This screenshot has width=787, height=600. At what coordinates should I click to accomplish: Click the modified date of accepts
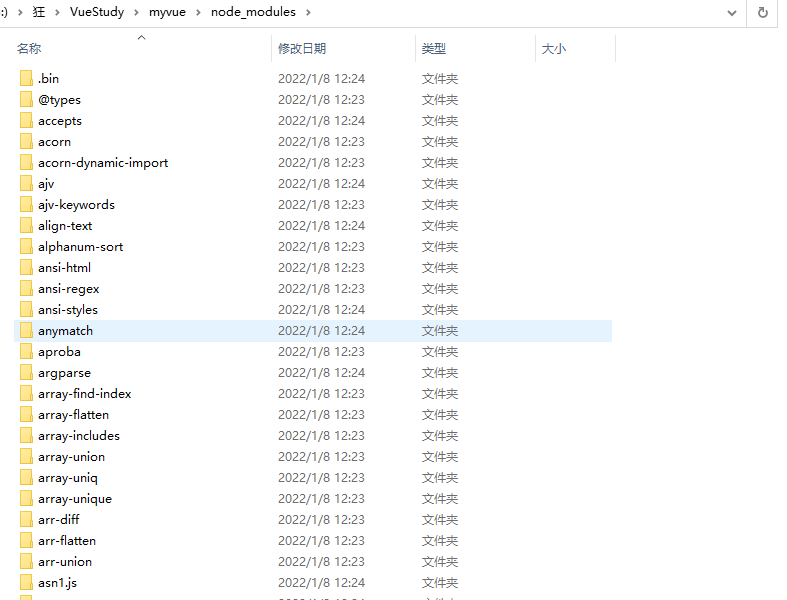(321, 121)
